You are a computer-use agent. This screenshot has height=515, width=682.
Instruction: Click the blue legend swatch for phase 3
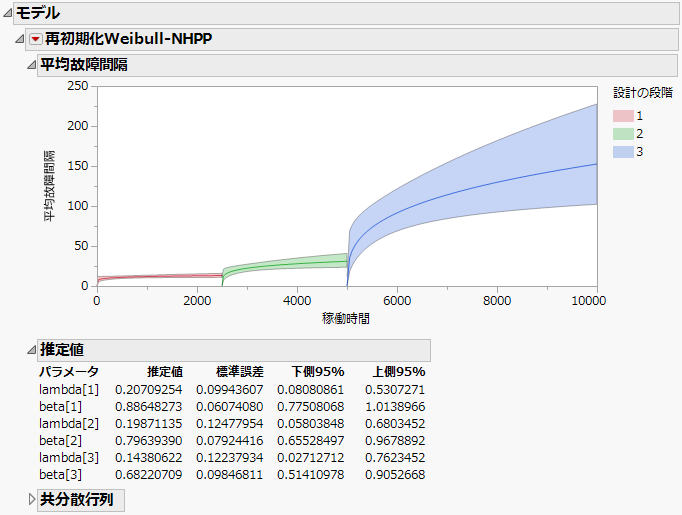[x=621, y=152]
